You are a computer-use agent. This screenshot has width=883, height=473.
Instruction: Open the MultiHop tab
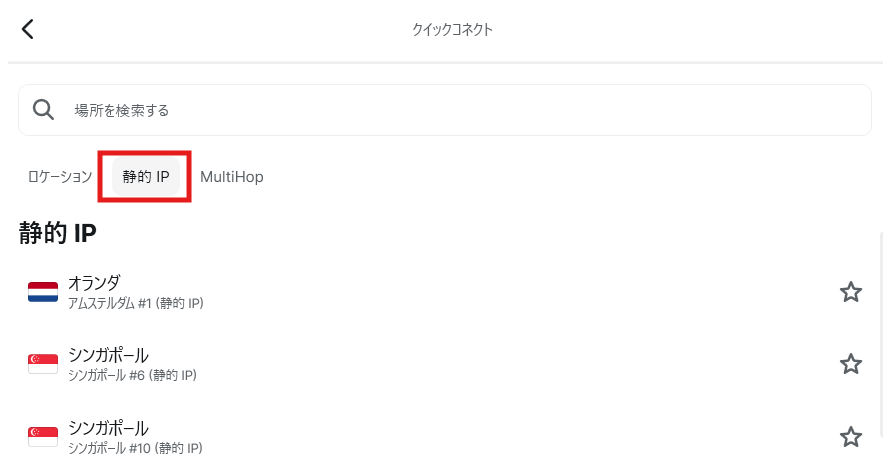point(232,177)
